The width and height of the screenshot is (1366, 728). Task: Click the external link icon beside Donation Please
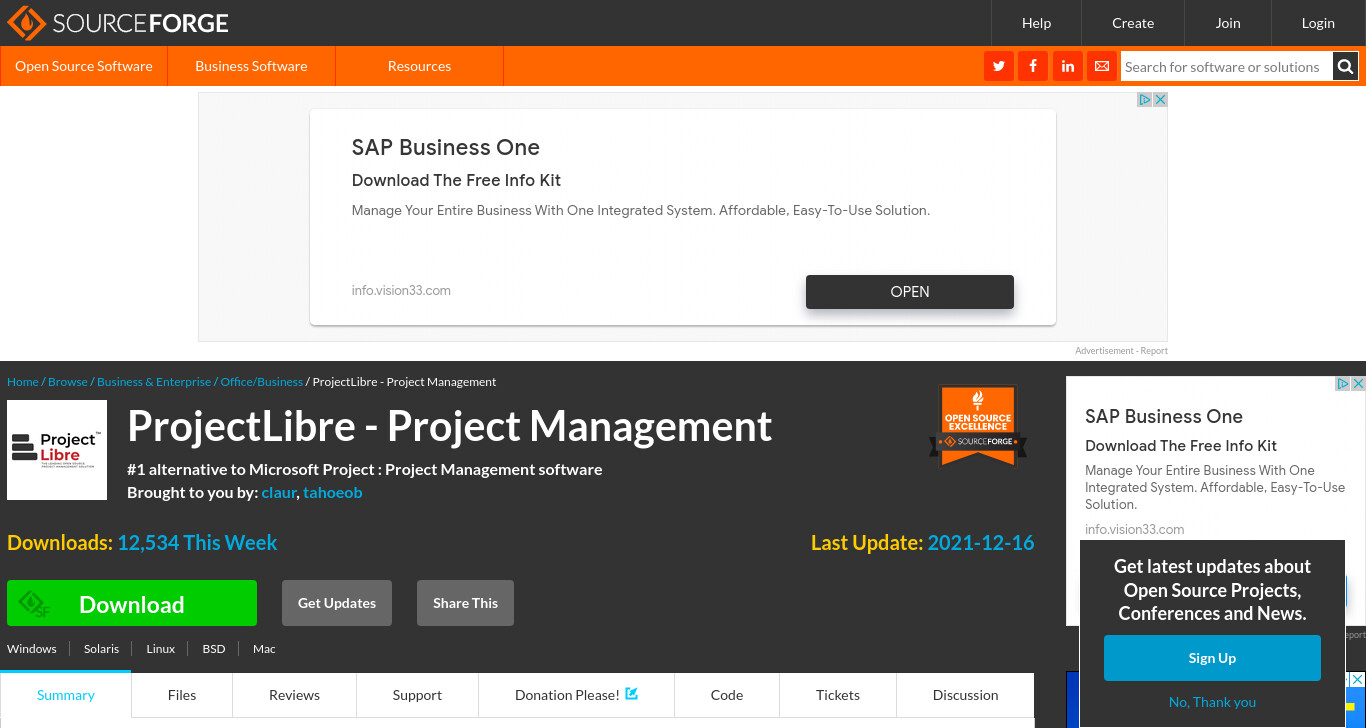coord(631,693)
